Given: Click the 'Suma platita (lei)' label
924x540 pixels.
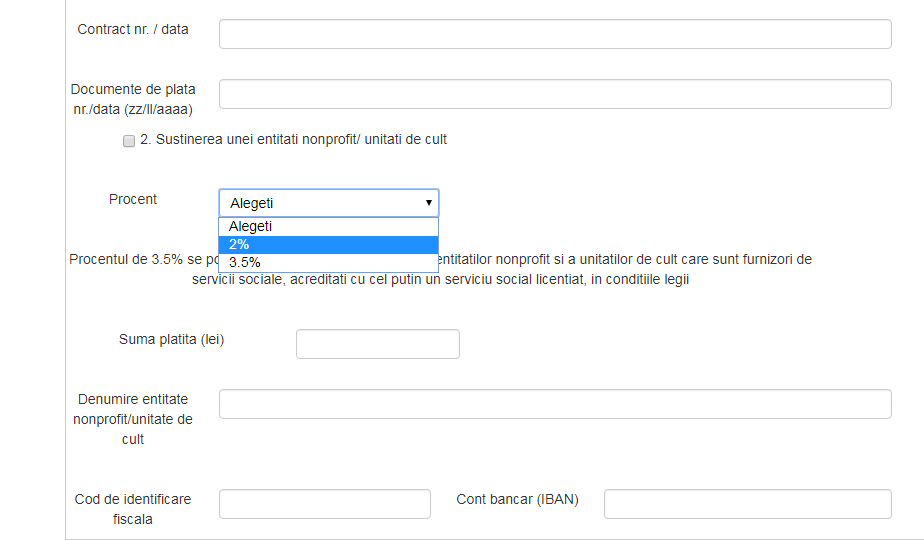Looking at the screenshot, I should point(171,340).
